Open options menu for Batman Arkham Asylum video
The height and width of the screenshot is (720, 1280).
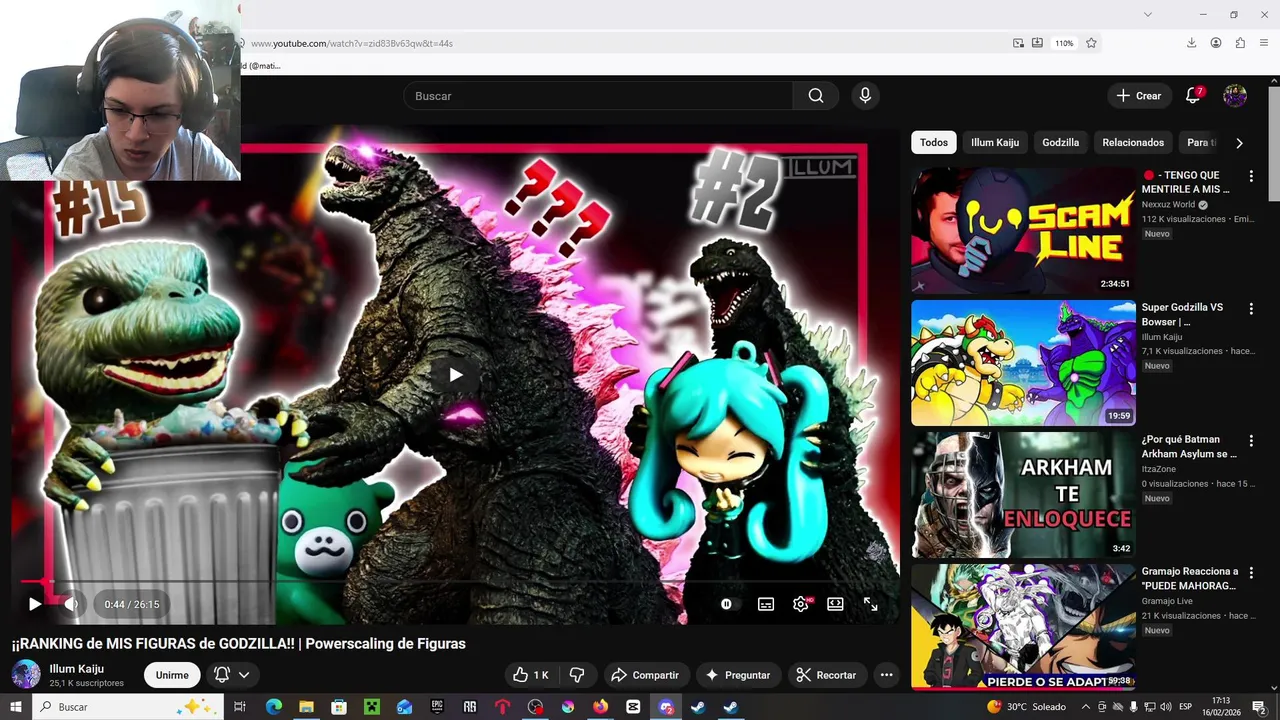click(1250, 441)
